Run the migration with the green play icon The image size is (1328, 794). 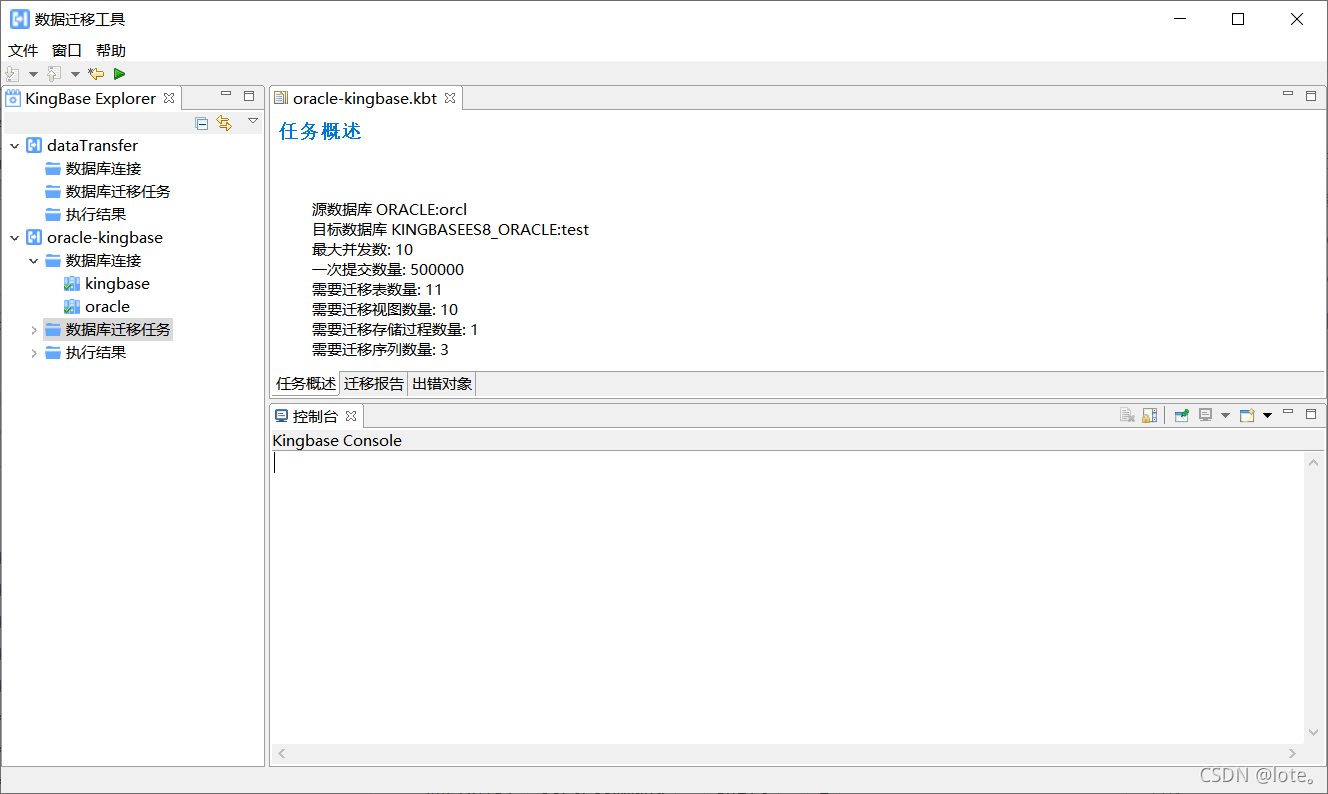[x=120, y=74]
